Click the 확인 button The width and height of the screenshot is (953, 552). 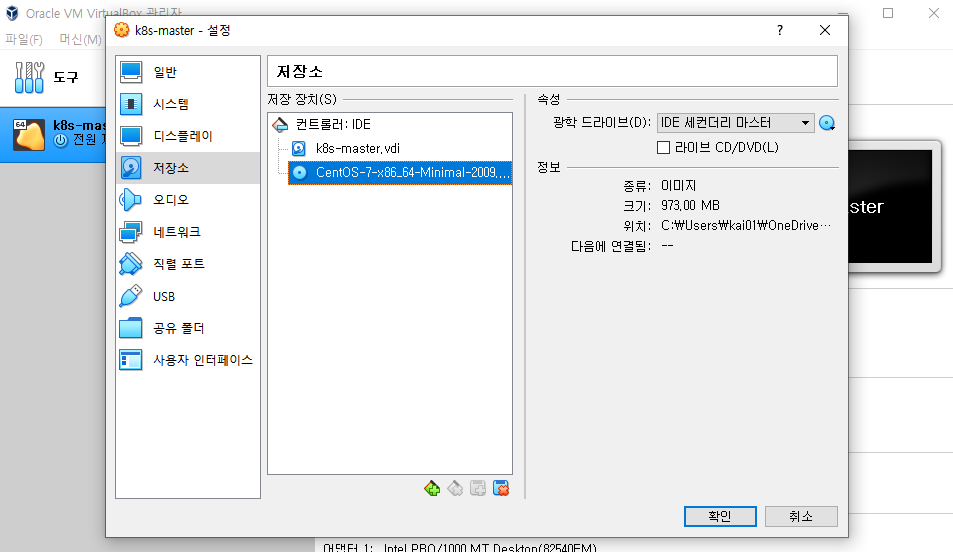[720, 516]
